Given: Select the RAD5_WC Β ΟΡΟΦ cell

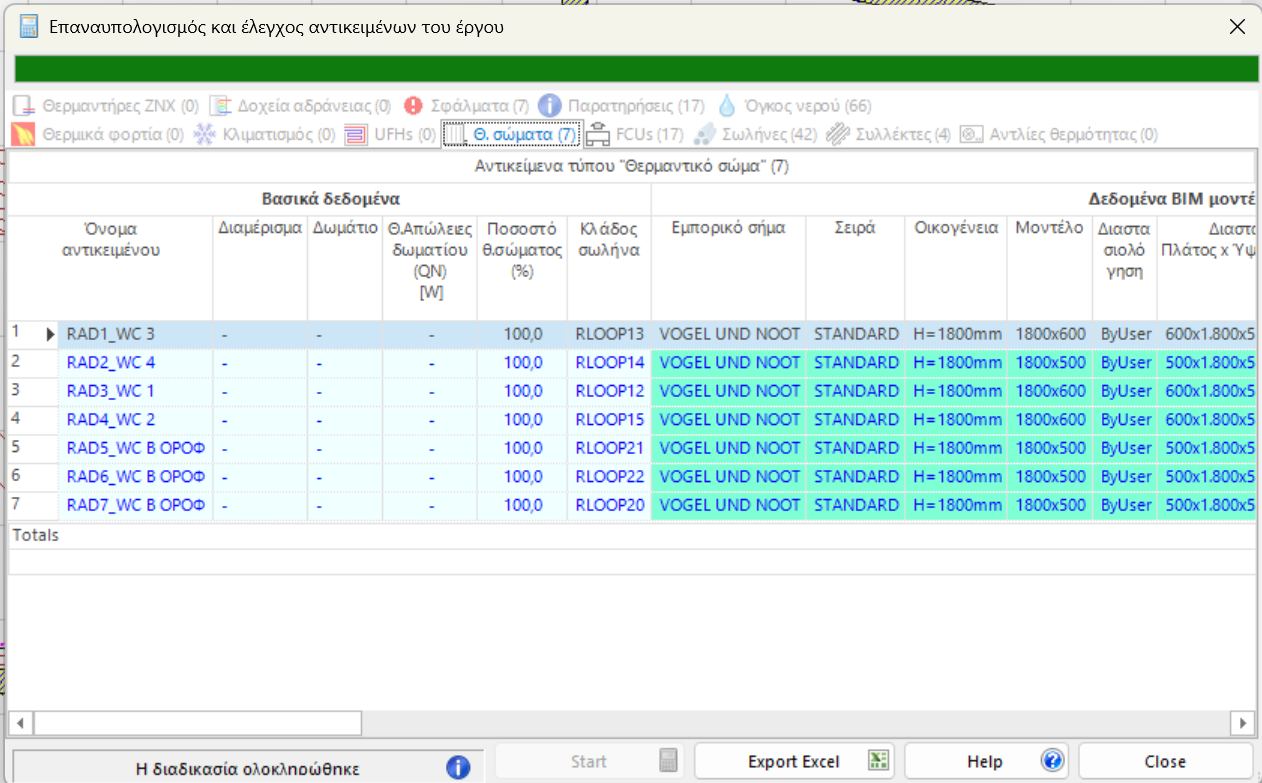Looking at the screenshot, I should [x=135, y=448].
